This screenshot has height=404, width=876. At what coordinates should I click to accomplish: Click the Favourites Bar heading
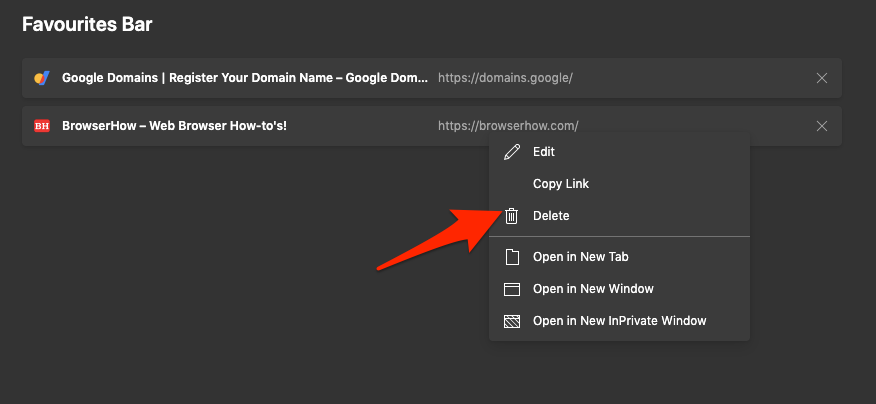(x=88, y=23)
